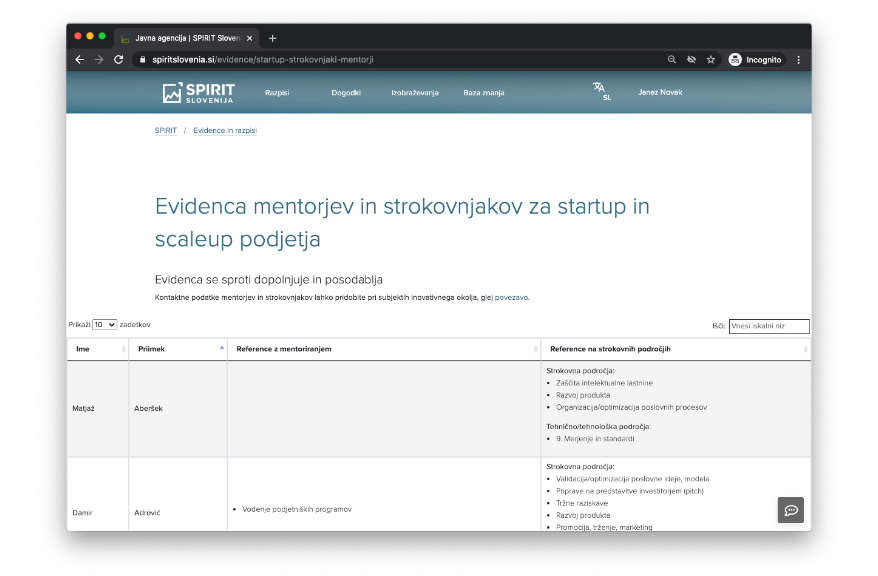Go back with browser back arrow
Screen dimensions: 878x576
[80, 60]
